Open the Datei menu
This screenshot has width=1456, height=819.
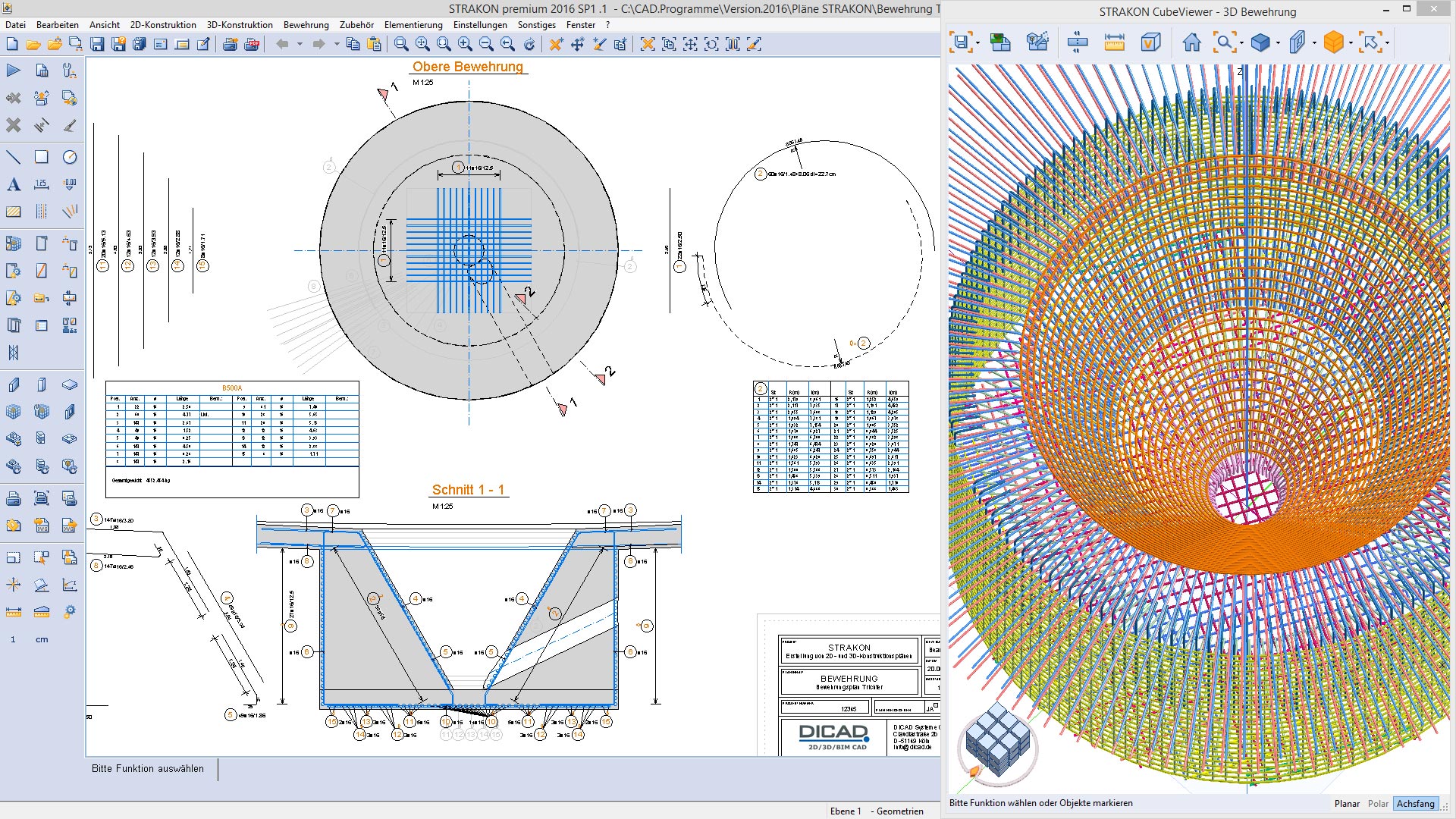coord(15,25)
